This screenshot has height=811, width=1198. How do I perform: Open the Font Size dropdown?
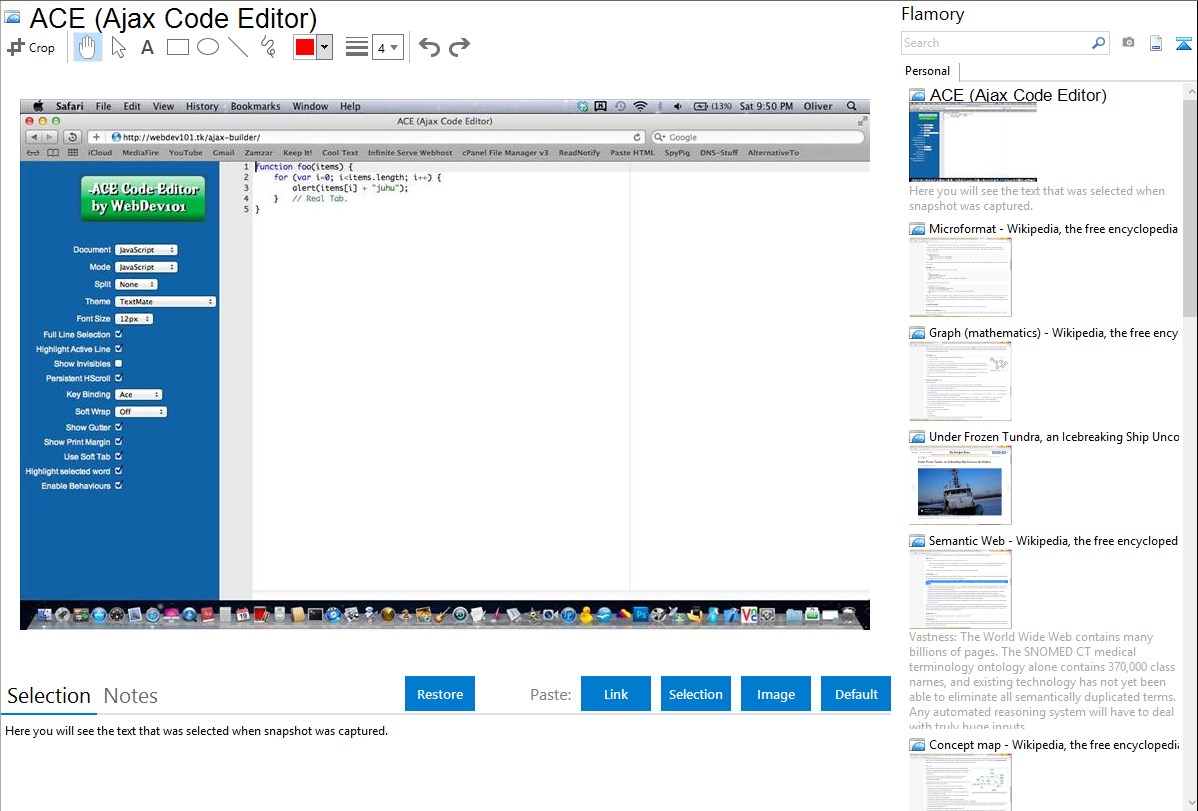pyautogui.click(x=134, y=319)
